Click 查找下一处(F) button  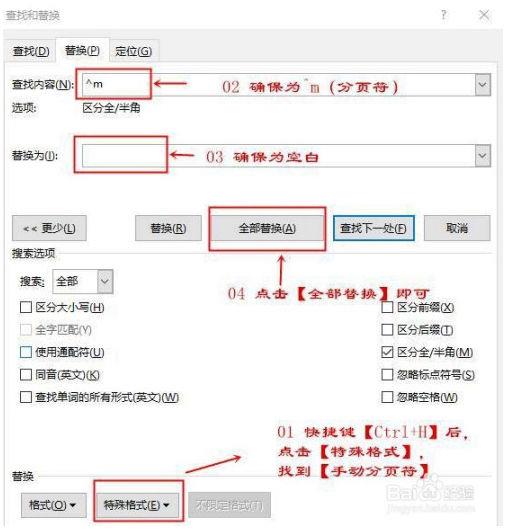click(x=374, y=228)
